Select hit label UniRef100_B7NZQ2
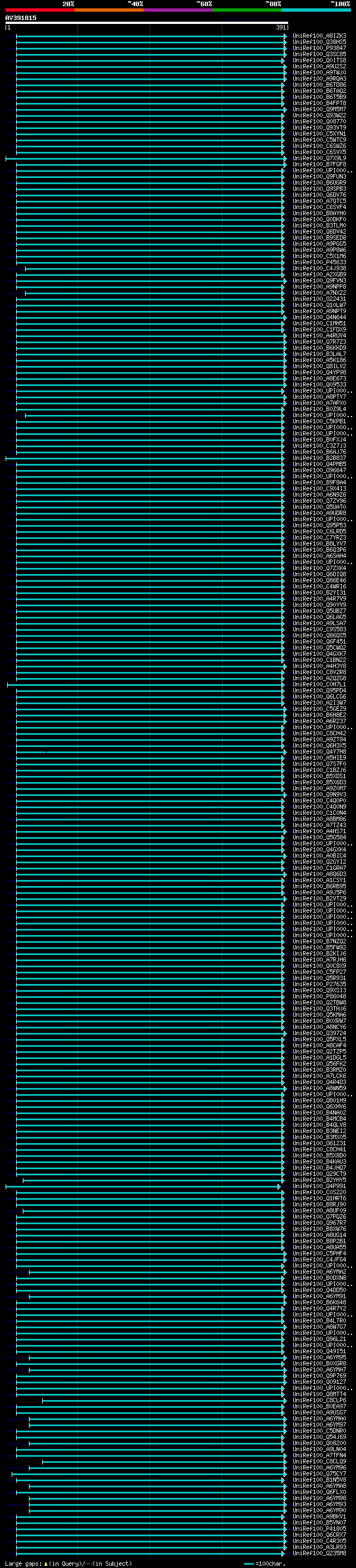The width and height of the screenshot is (356, 1568). (x=319, y=941)
